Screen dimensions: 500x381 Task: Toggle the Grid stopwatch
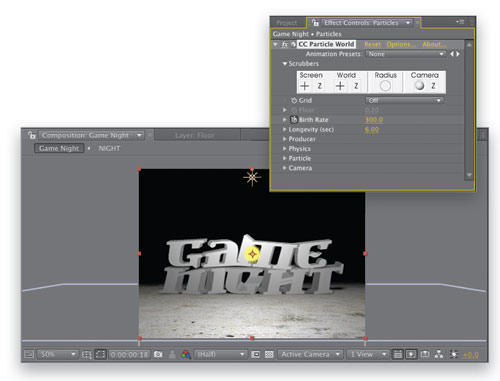coord(294,100)
